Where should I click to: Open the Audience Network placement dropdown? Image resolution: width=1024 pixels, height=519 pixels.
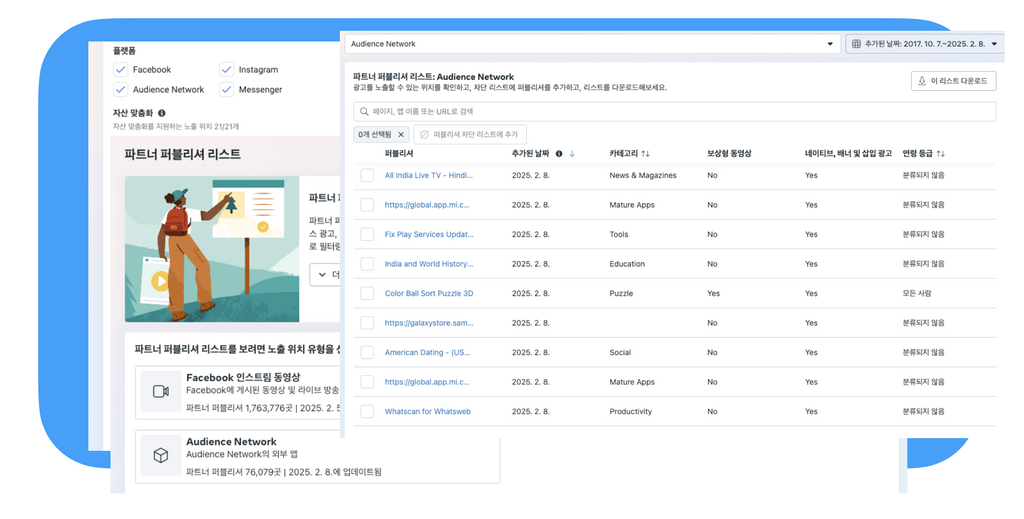coord(592,44)
